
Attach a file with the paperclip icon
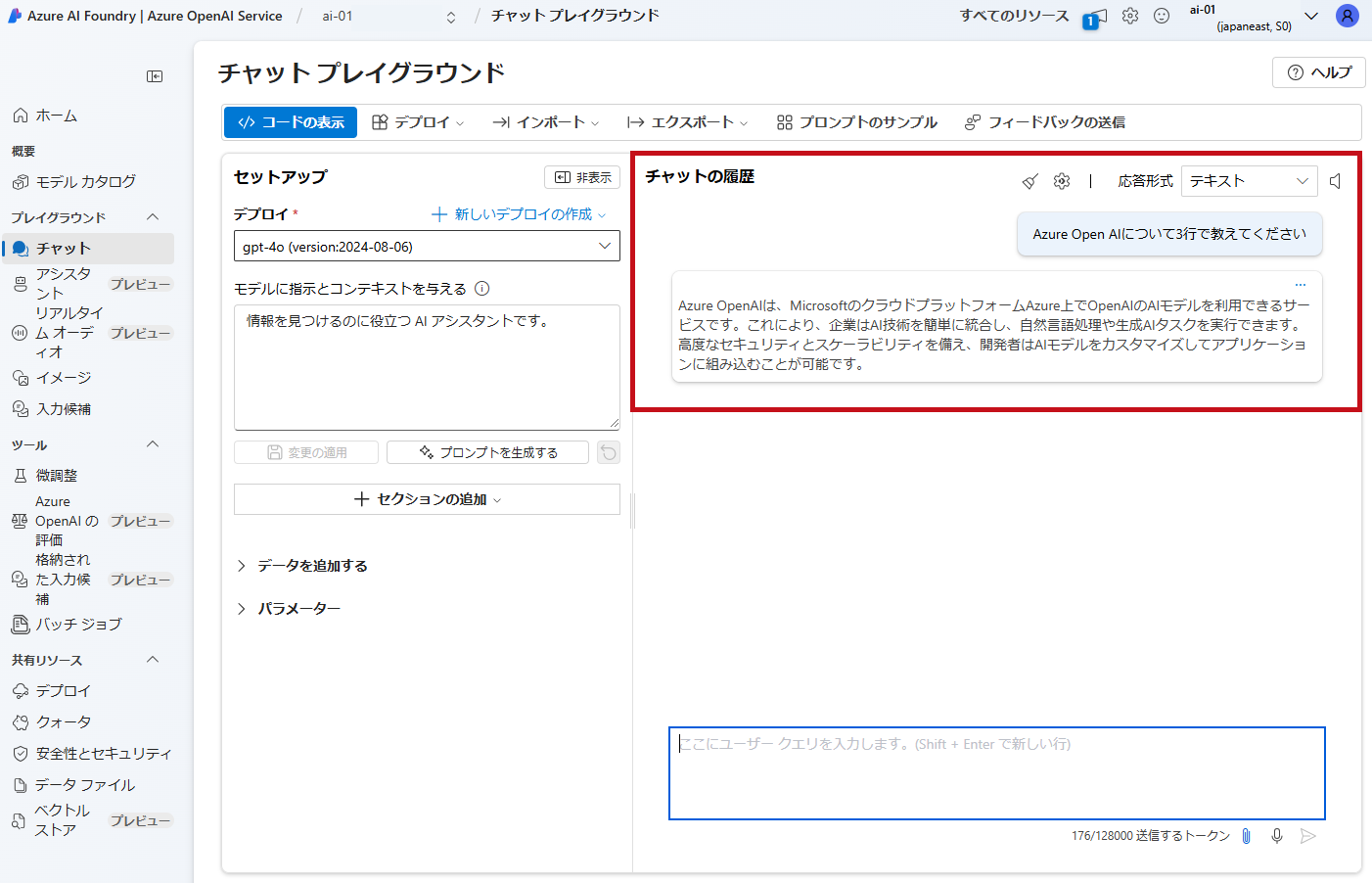tap(1246, 836)
